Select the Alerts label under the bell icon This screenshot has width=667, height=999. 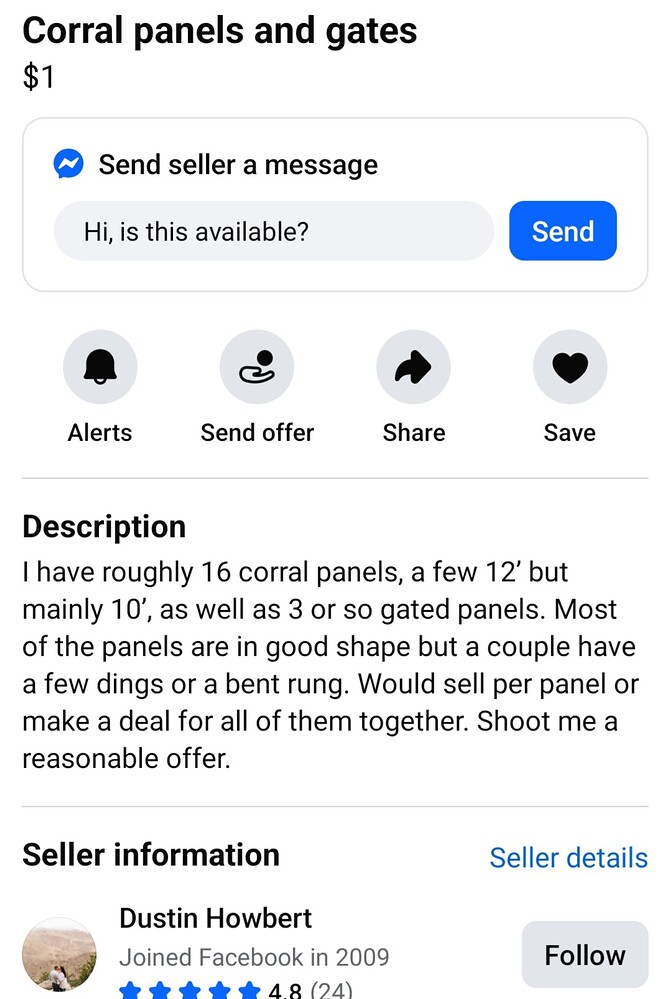click(x=100, y=432)
